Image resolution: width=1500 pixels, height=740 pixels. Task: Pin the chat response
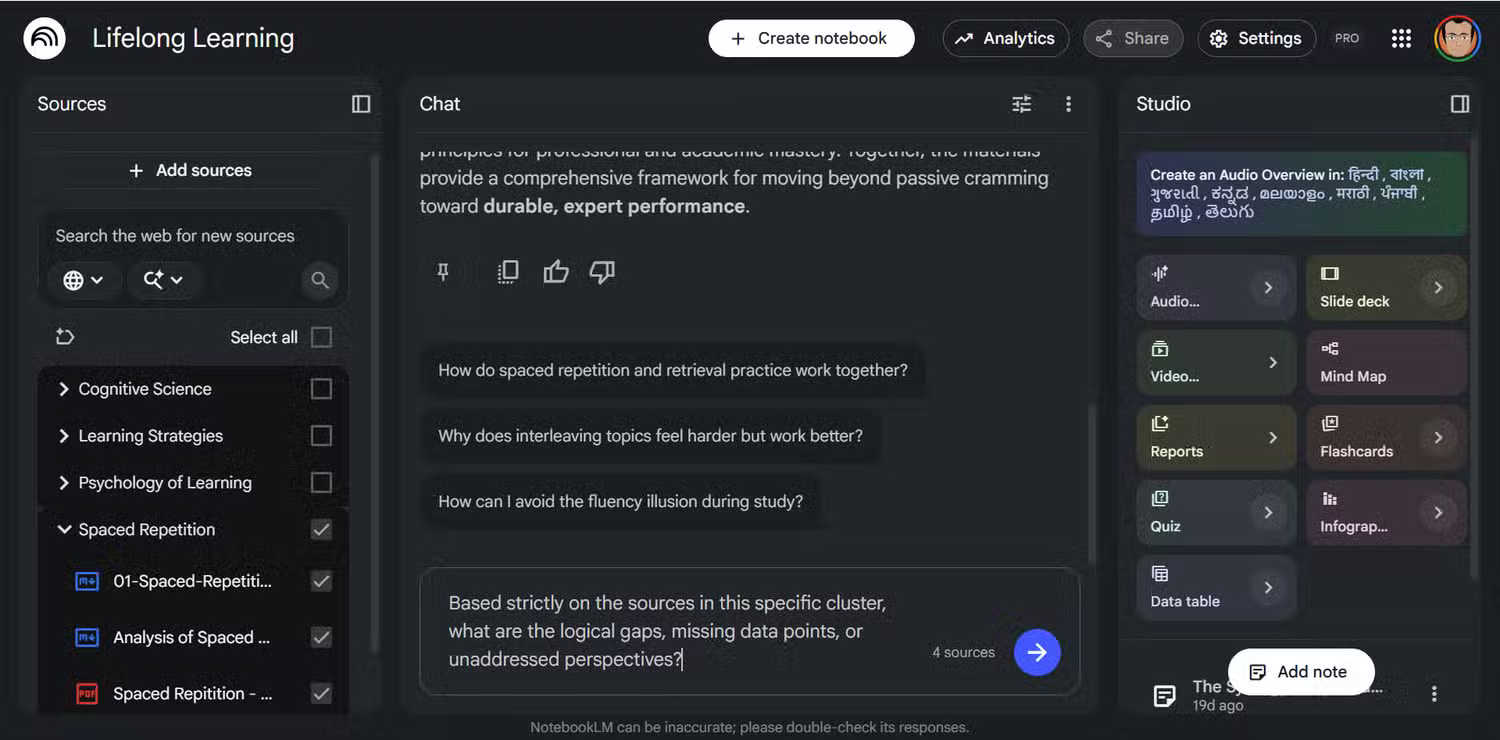point(443,272)
